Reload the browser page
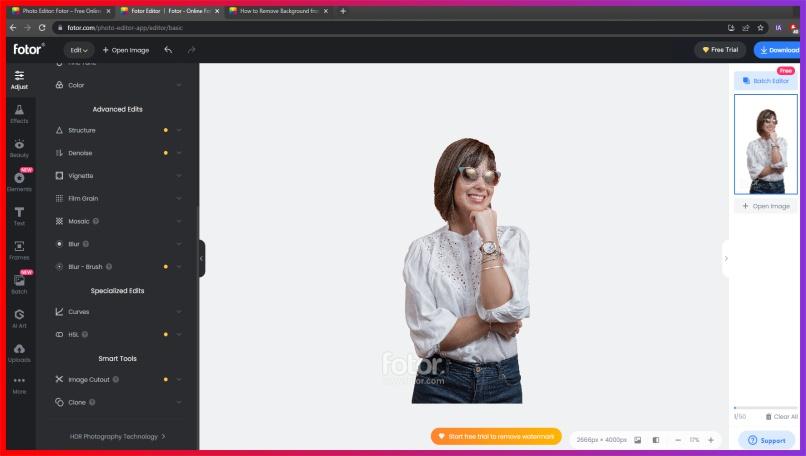 point(42,28)
